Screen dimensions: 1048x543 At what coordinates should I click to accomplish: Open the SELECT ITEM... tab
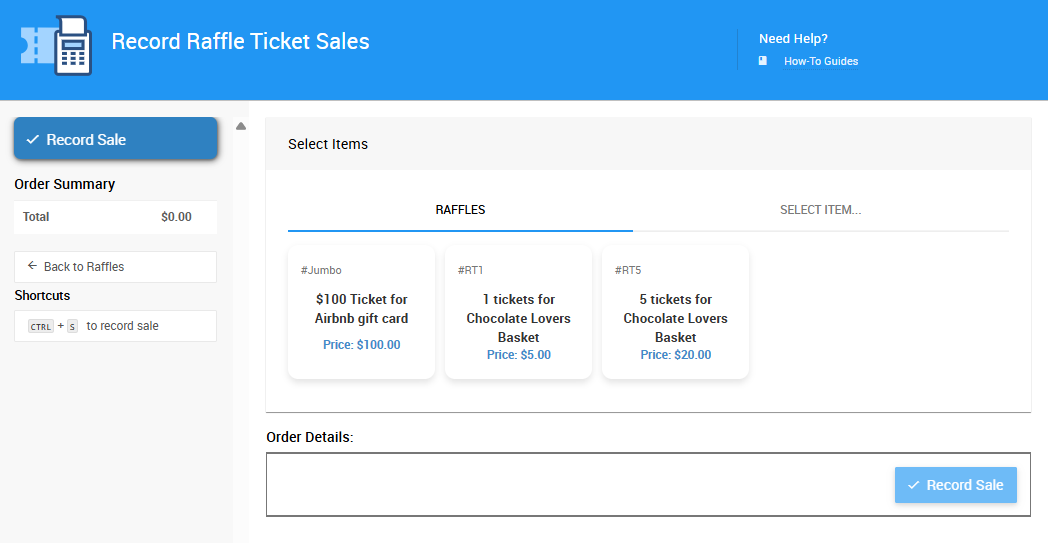pos(820,210)
